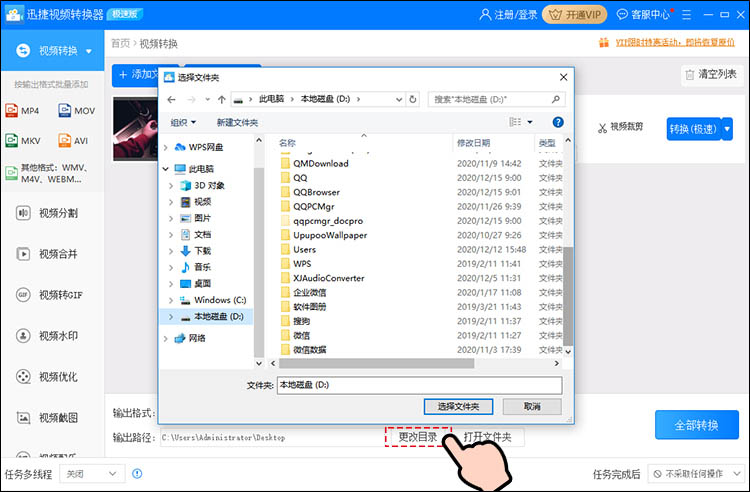Go up one folder level

pyautogui.click(x=221, y=99)
